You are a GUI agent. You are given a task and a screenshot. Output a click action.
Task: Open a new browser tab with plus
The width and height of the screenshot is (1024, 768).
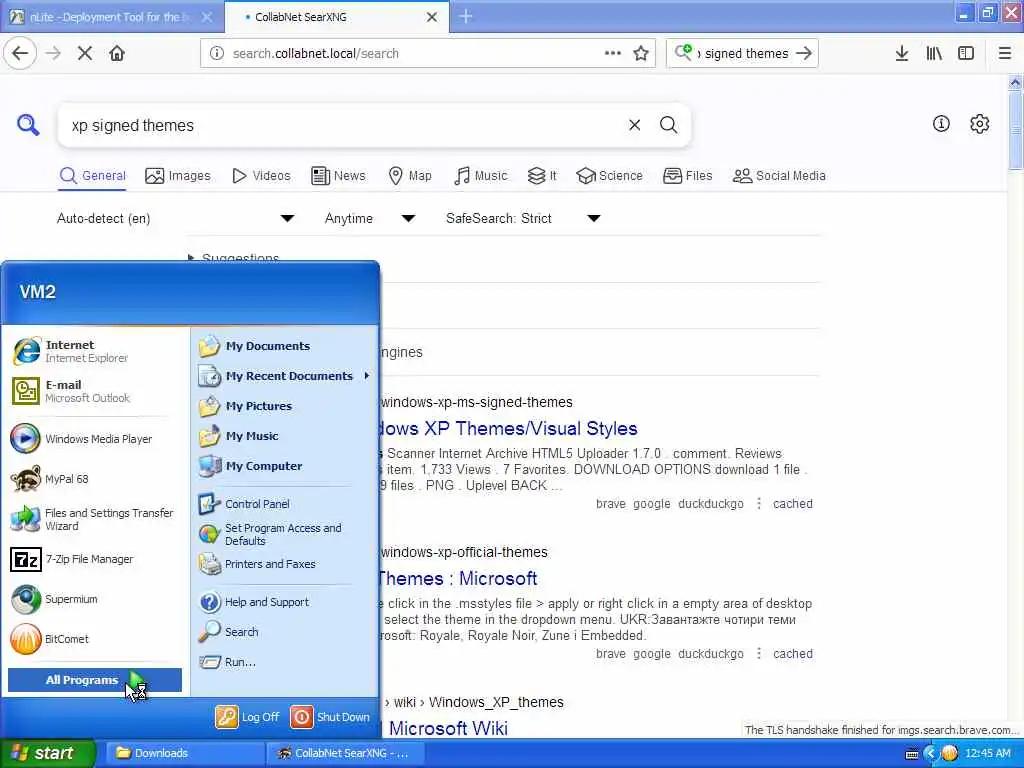pyautogui.click(x=466, y=16)
